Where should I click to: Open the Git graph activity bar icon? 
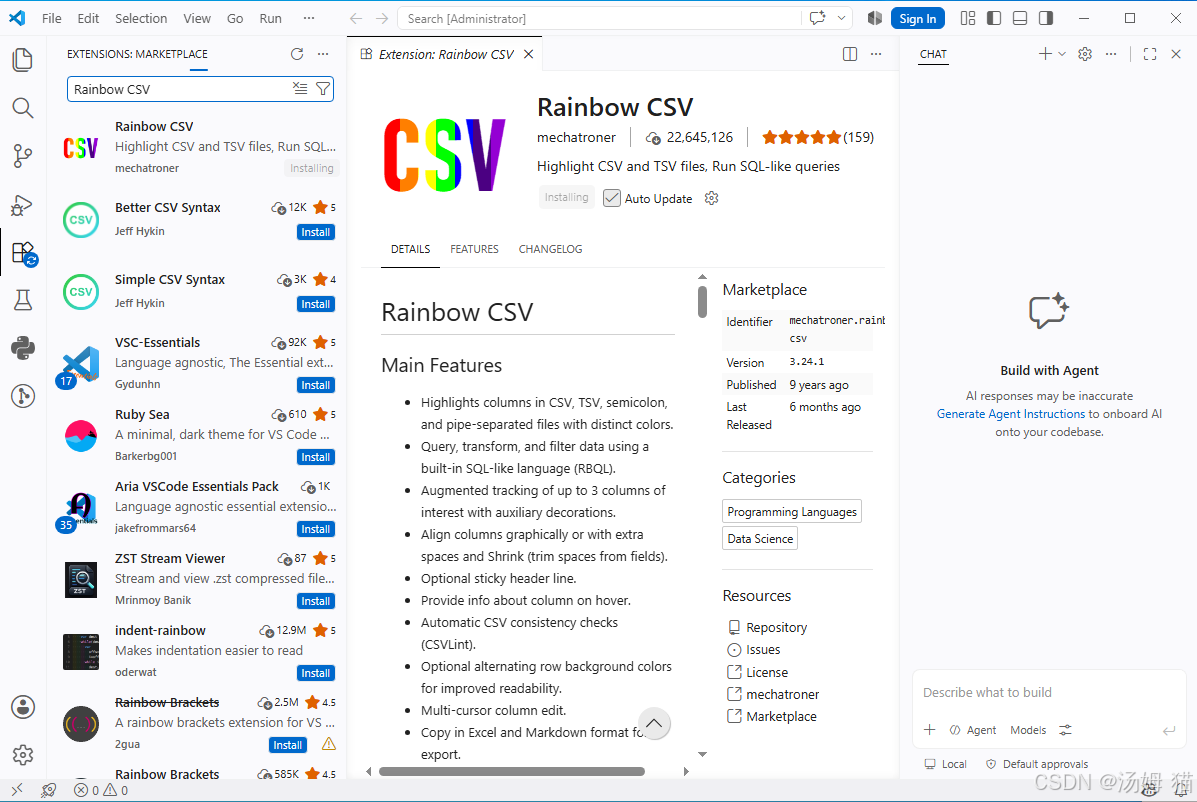[x=23, y=396]
